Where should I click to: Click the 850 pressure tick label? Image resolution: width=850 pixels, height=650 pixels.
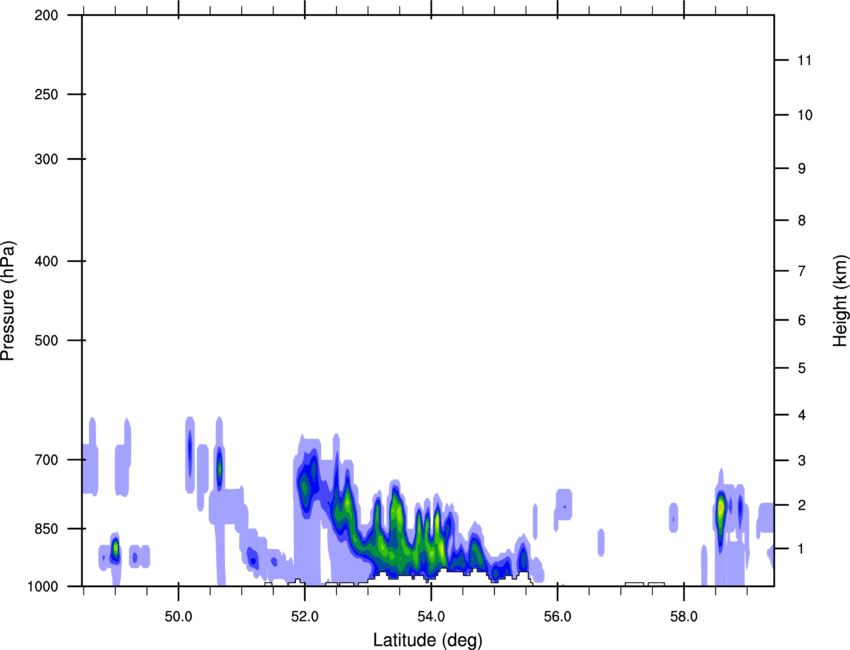tap(46, 529)
